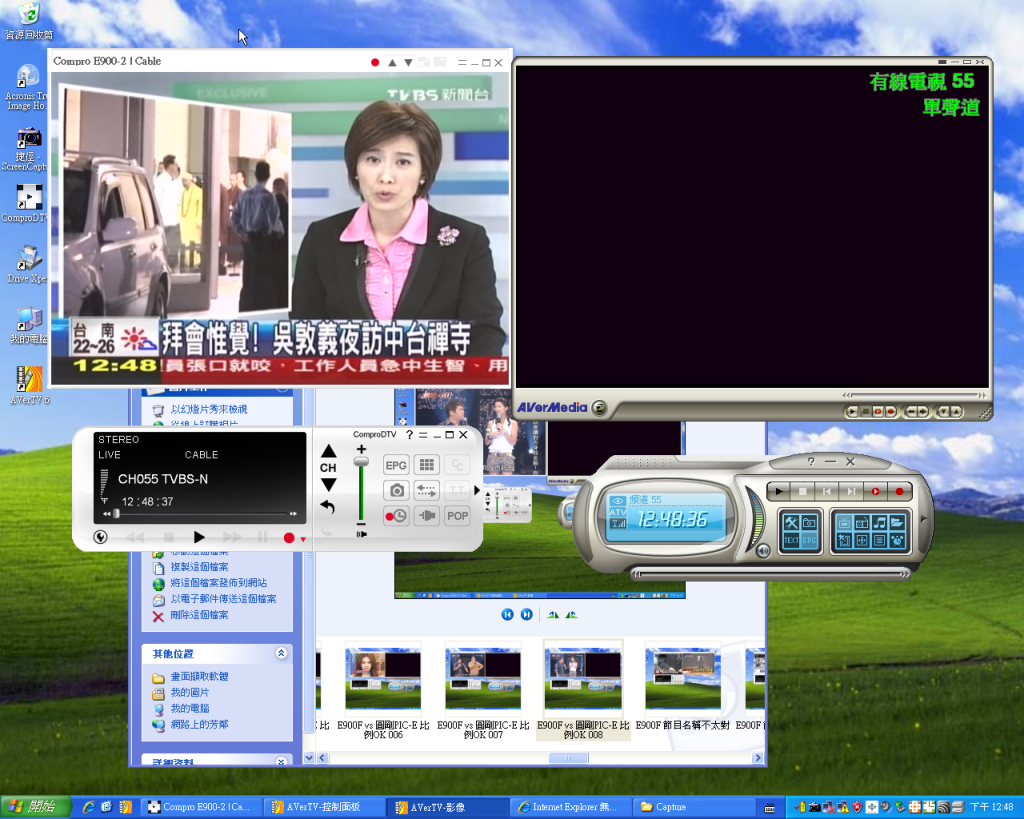Recall the last channel in ComproDTV

click(328, 507)
